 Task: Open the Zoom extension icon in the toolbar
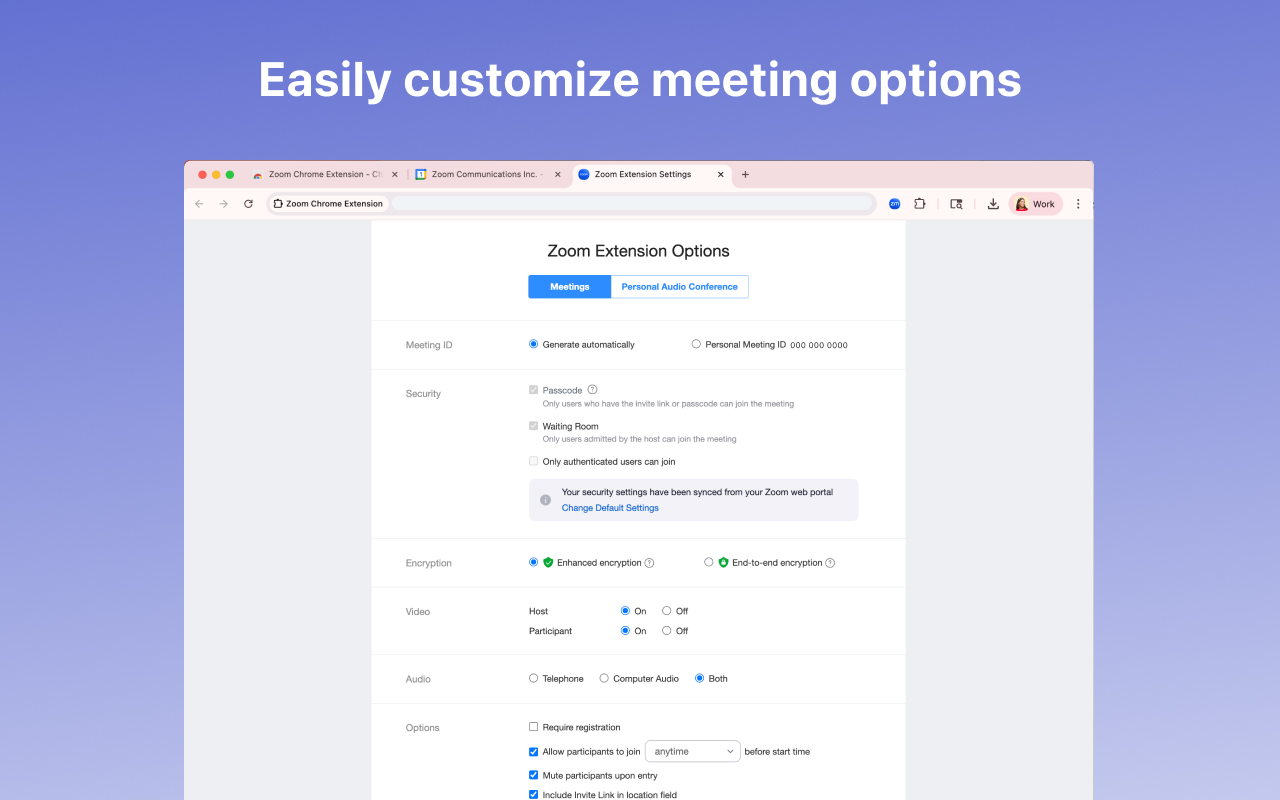coord(894,203)
